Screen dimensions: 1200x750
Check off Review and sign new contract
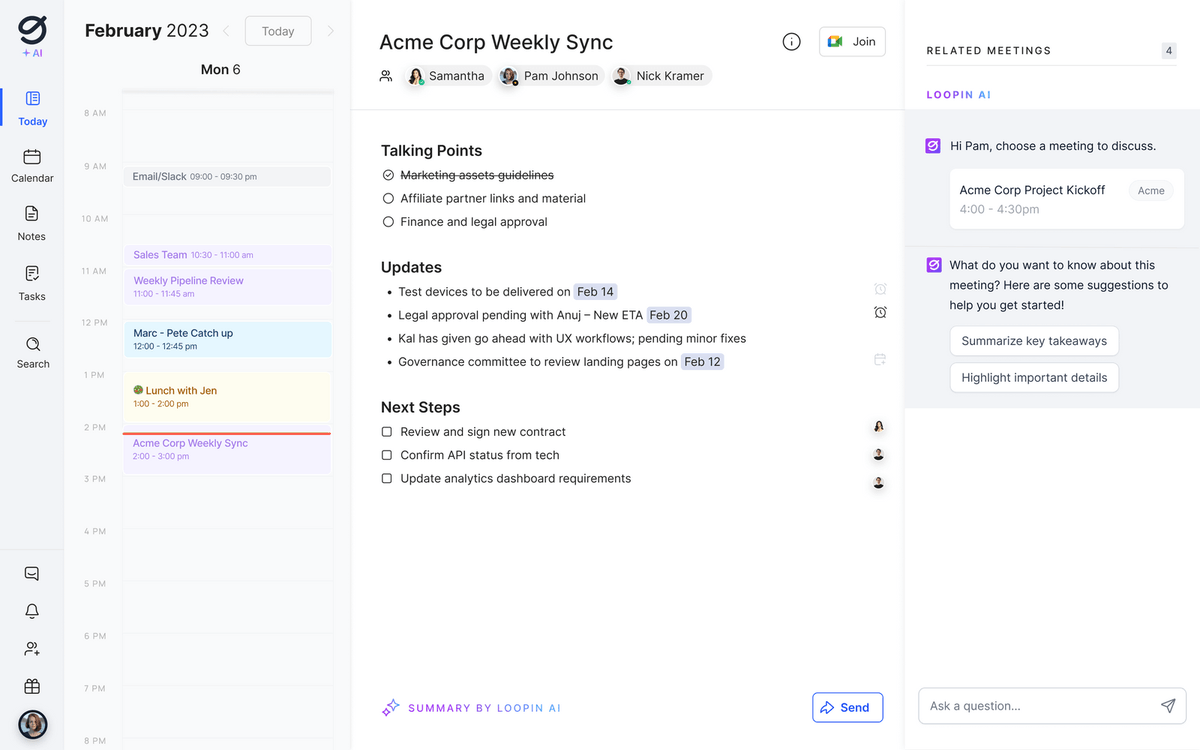pos(386,432)
